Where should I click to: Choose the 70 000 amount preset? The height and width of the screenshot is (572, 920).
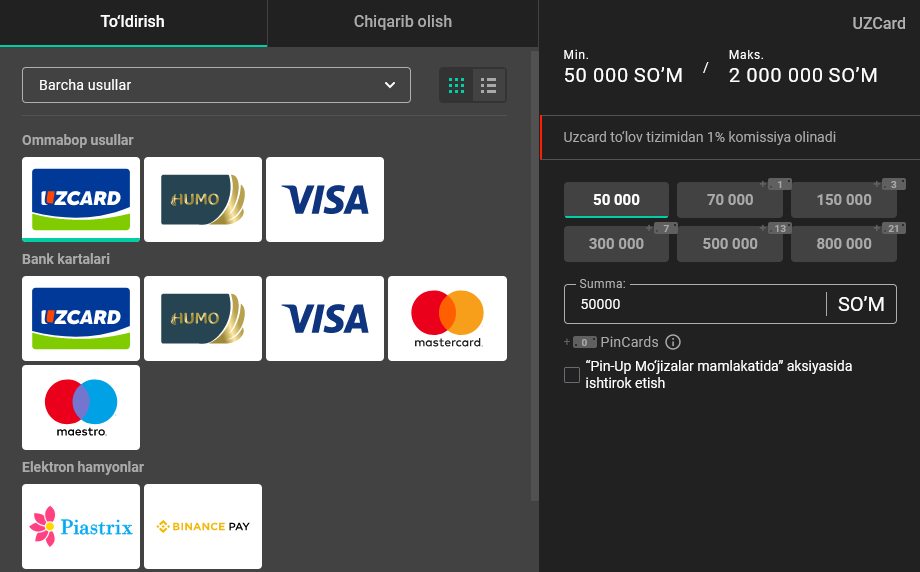730,200
